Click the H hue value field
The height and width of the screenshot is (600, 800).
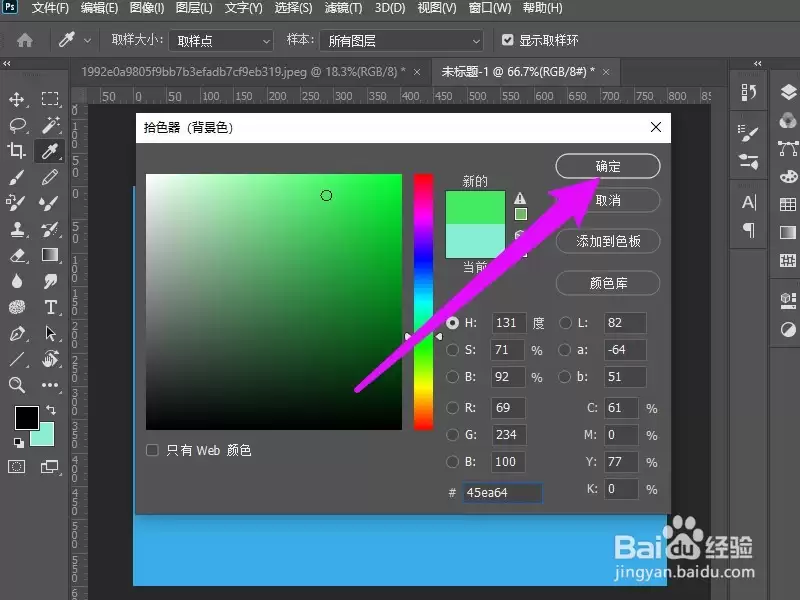tap(508, 323)
